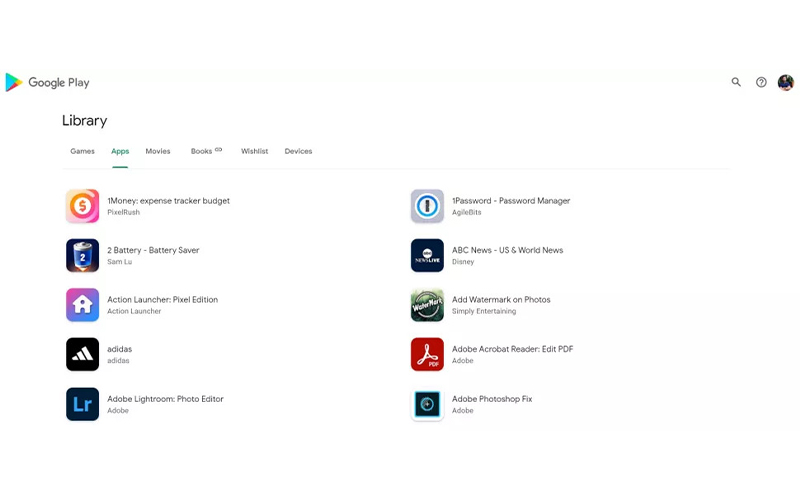Open '2 Battery - Battery Saver' title
Image resolution: width=800 pixels, height=500 pixels.
point(153,250)
